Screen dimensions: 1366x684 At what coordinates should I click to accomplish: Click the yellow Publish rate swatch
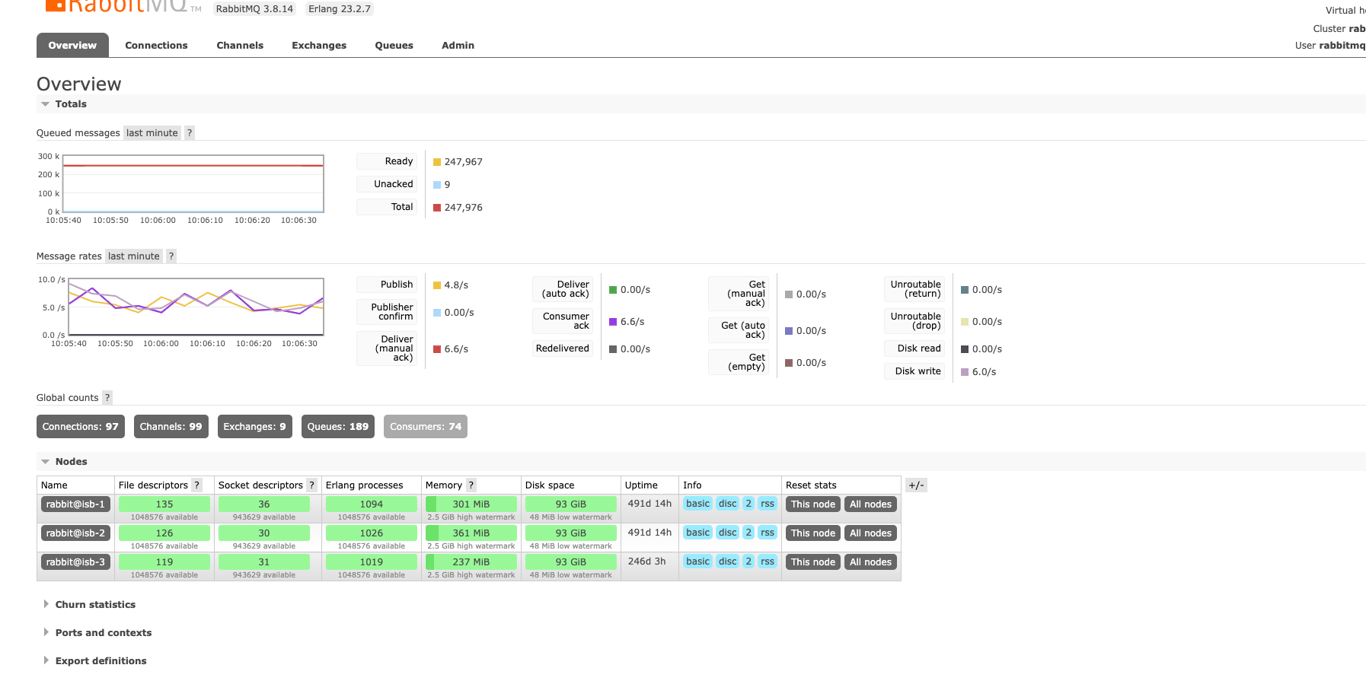pos(437,285)
